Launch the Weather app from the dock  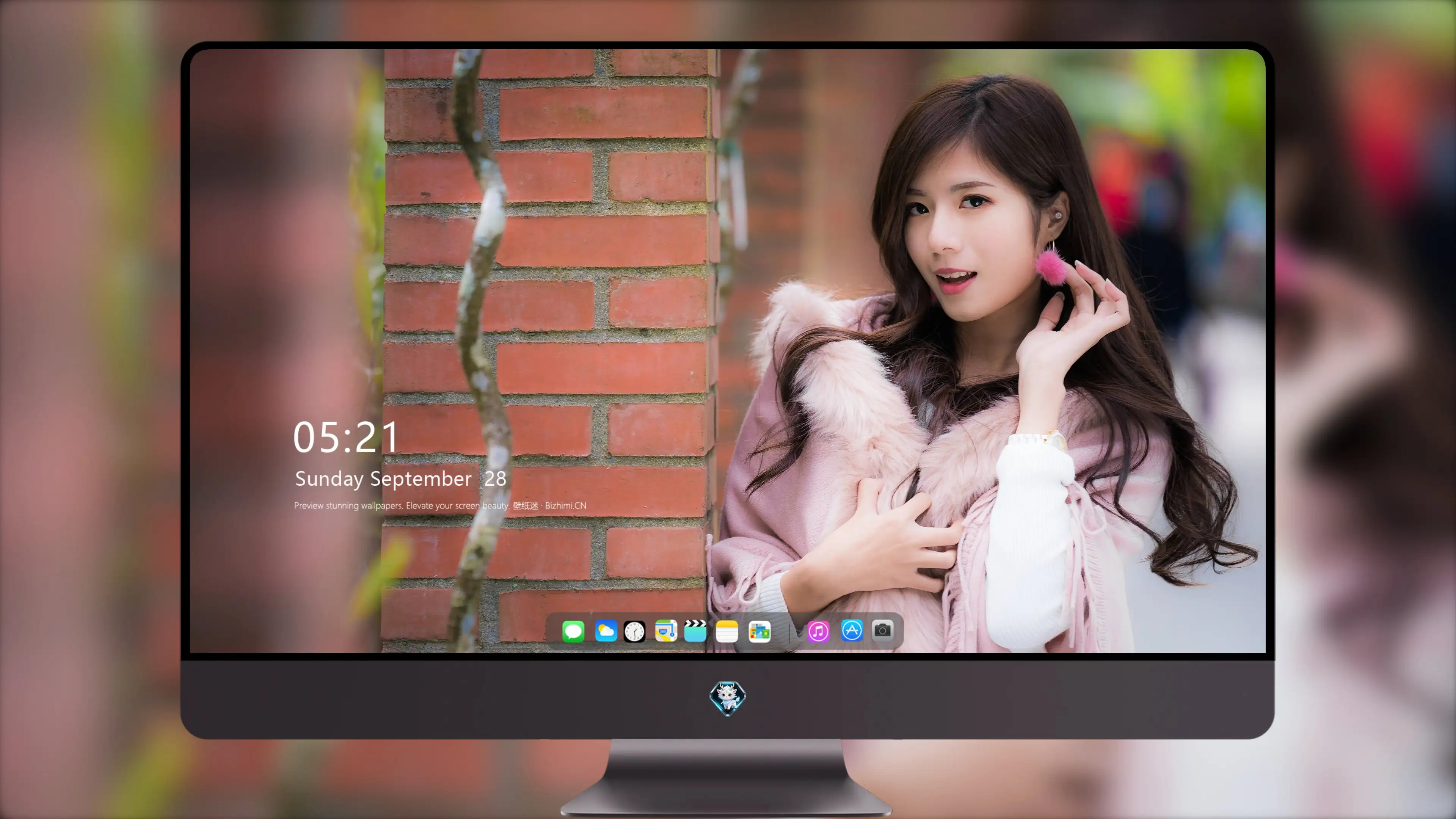(606, 631)
